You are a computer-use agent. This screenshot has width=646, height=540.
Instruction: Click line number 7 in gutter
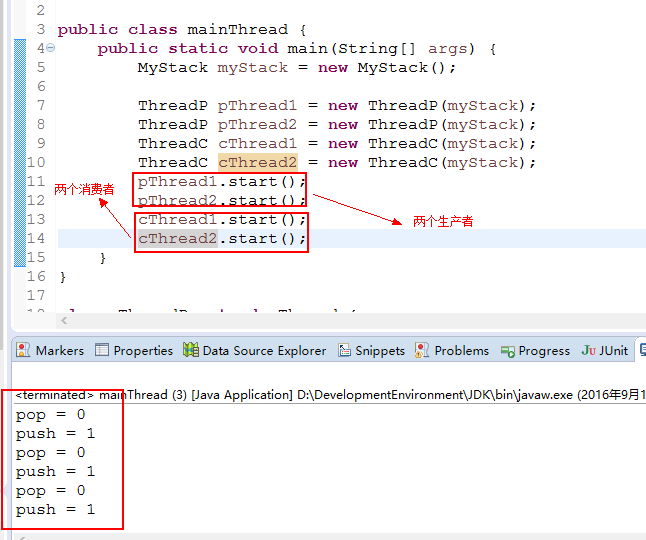point(40,105)
